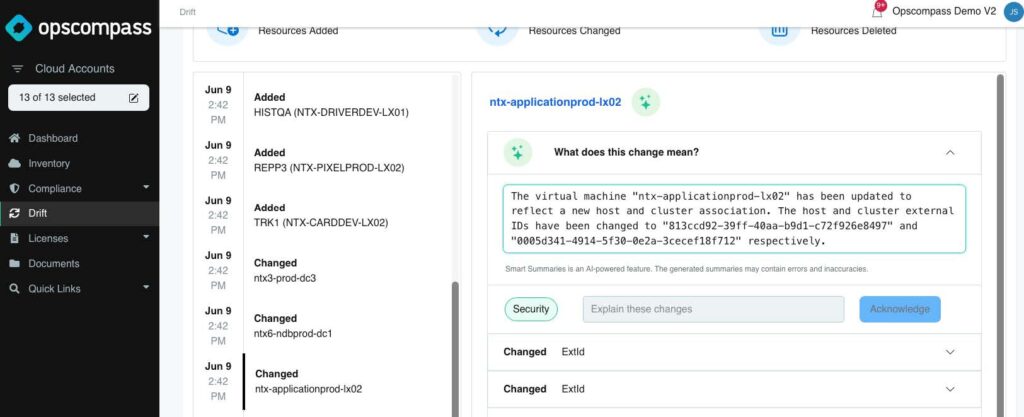Edit the selected accounts with pencil icon

pos(134,97)
